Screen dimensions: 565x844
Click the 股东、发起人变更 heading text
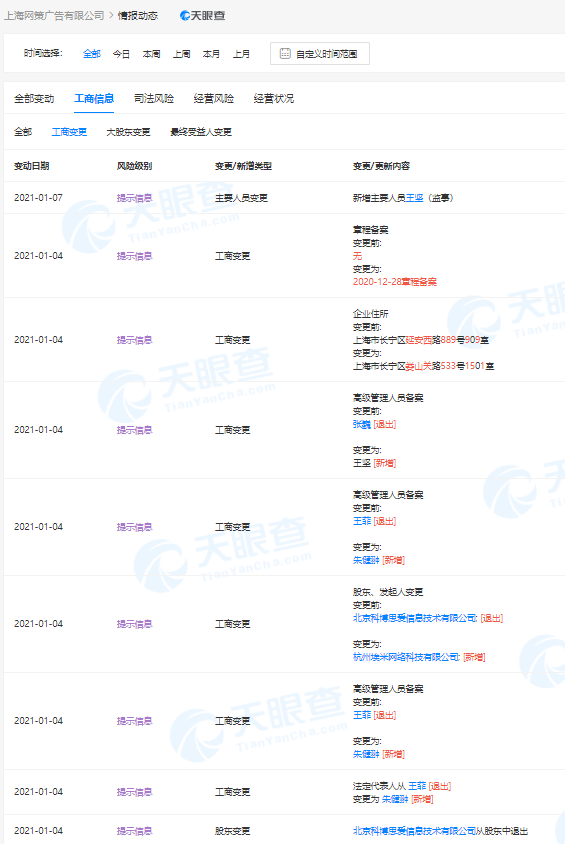pos(388,592)
